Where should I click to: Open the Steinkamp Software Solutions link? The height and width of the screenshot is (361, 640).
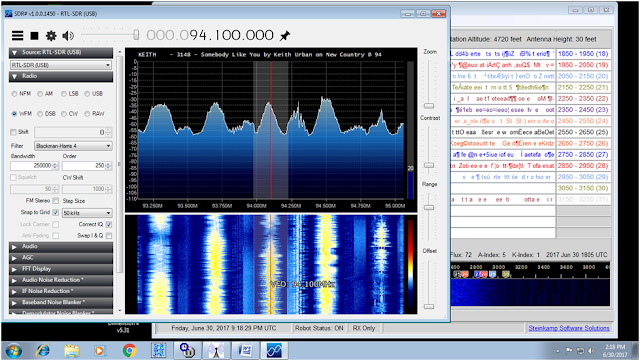coord(569,328)
